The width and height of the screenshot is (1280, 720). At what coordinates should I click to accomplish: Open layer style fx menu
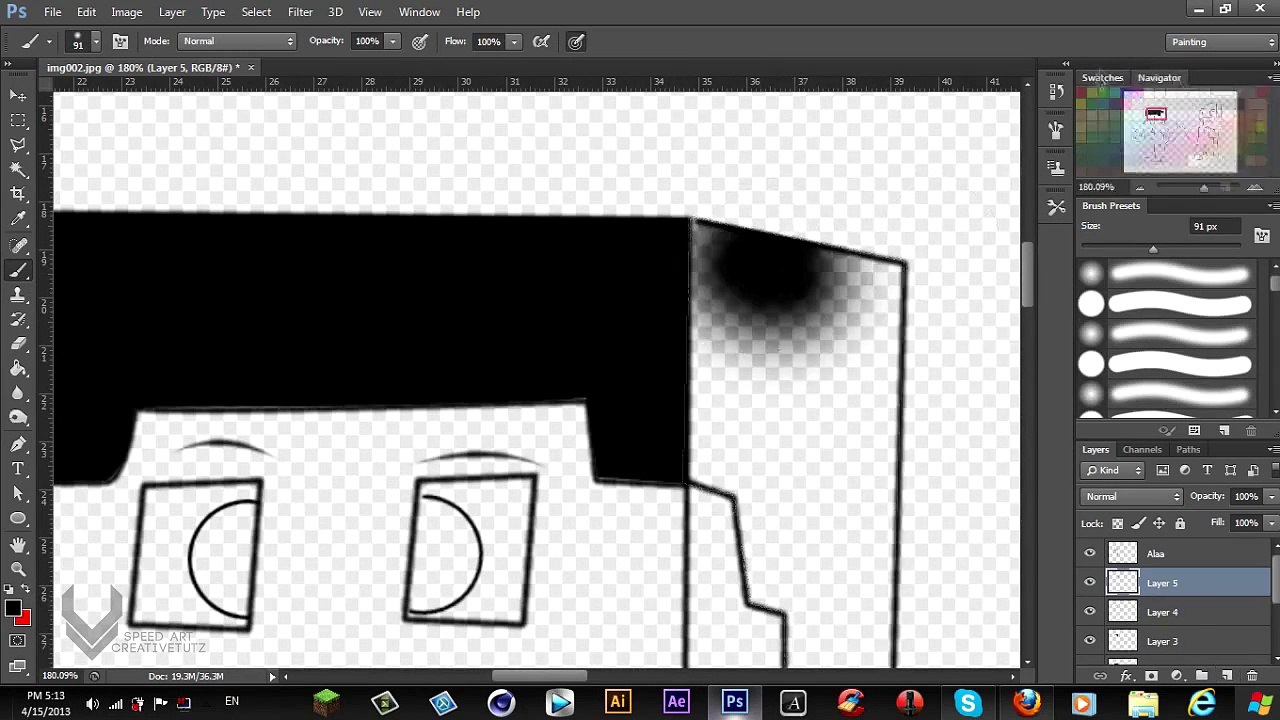(x=1126, y=676)
